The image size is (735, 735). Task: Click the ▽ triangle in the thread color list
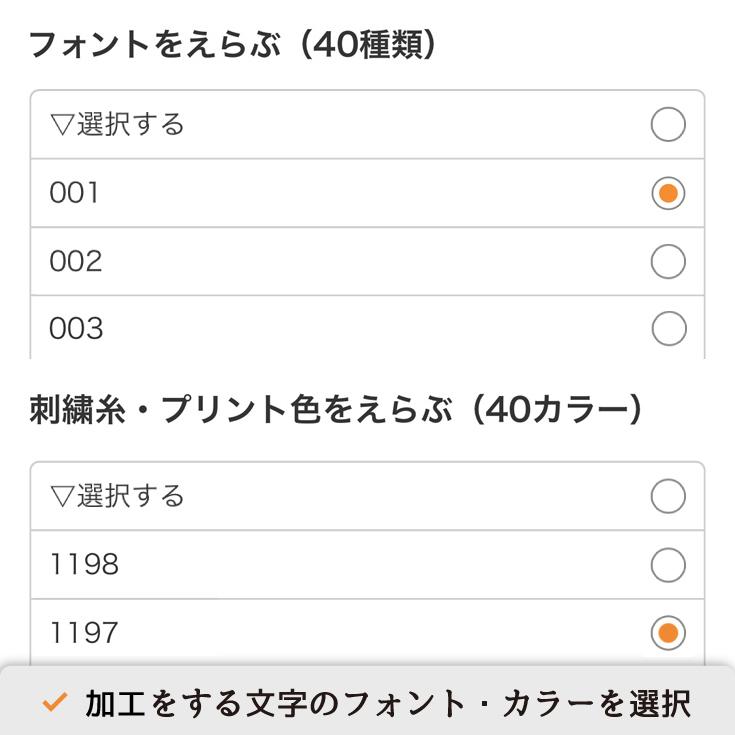click(62, 496)
